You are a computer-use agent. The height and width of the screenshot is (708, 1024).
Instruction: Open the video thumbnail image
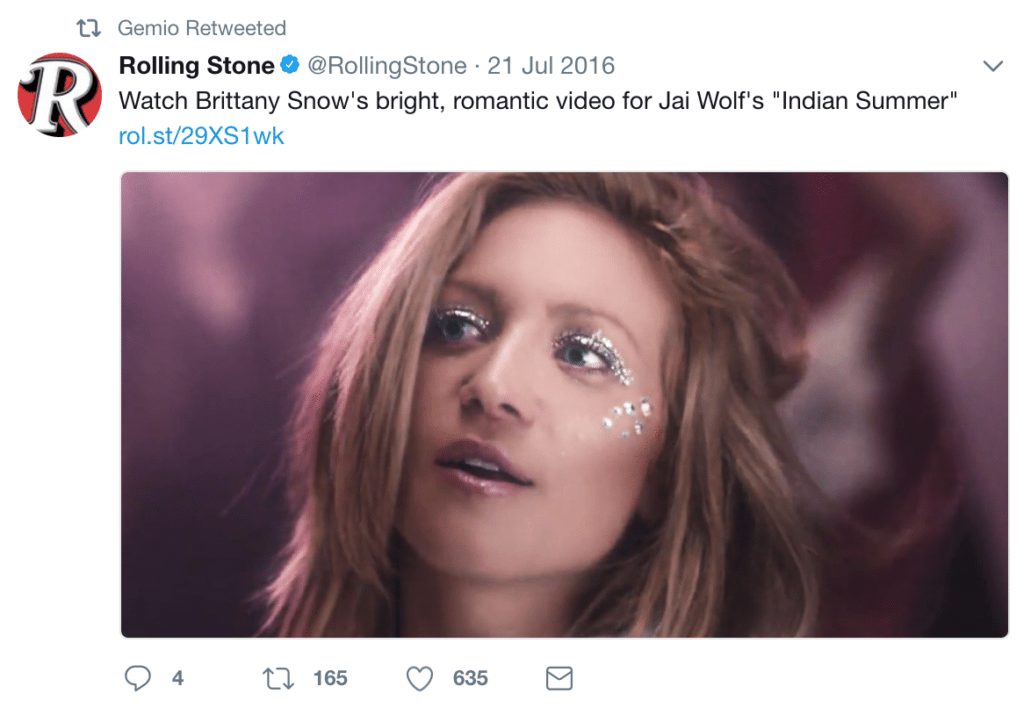[564, 404]
